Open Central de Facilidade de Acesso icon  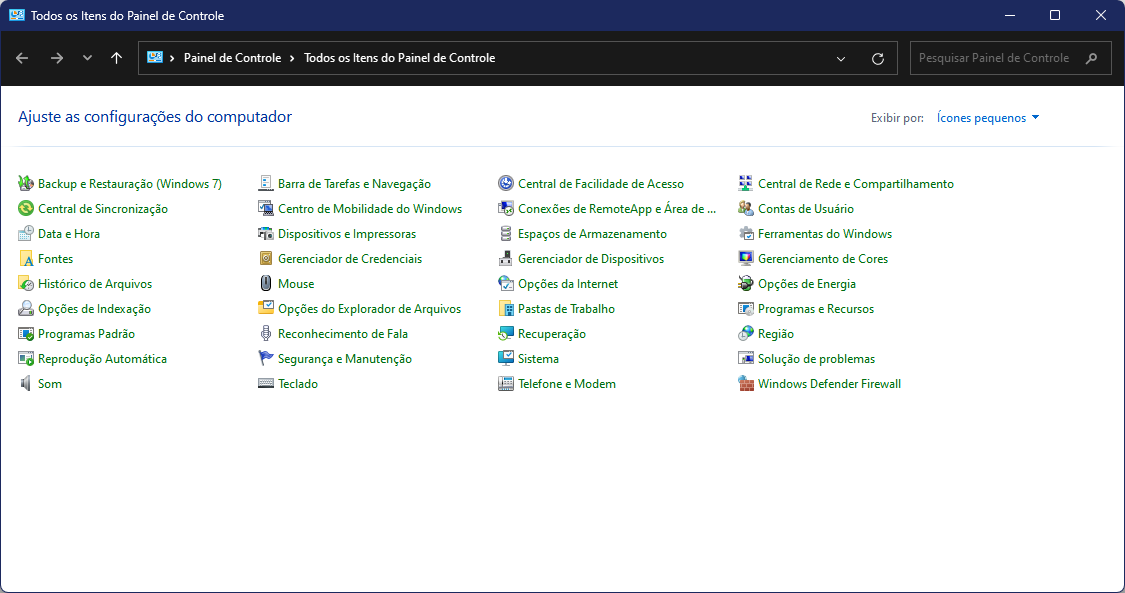pos(506,184)
